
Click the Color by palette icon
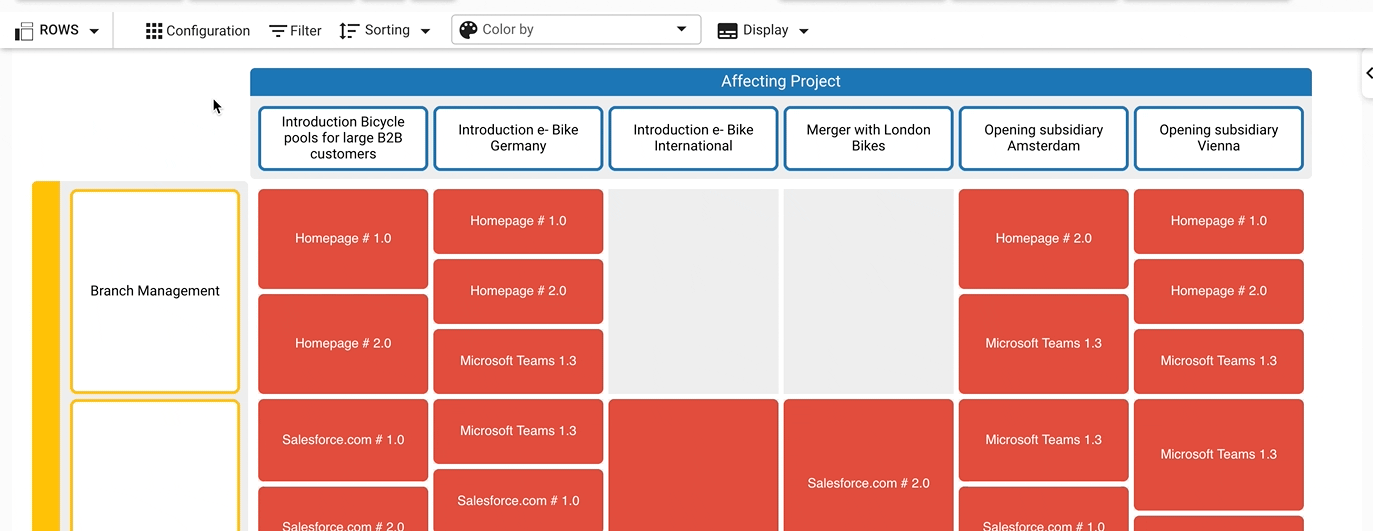(468, 30)
